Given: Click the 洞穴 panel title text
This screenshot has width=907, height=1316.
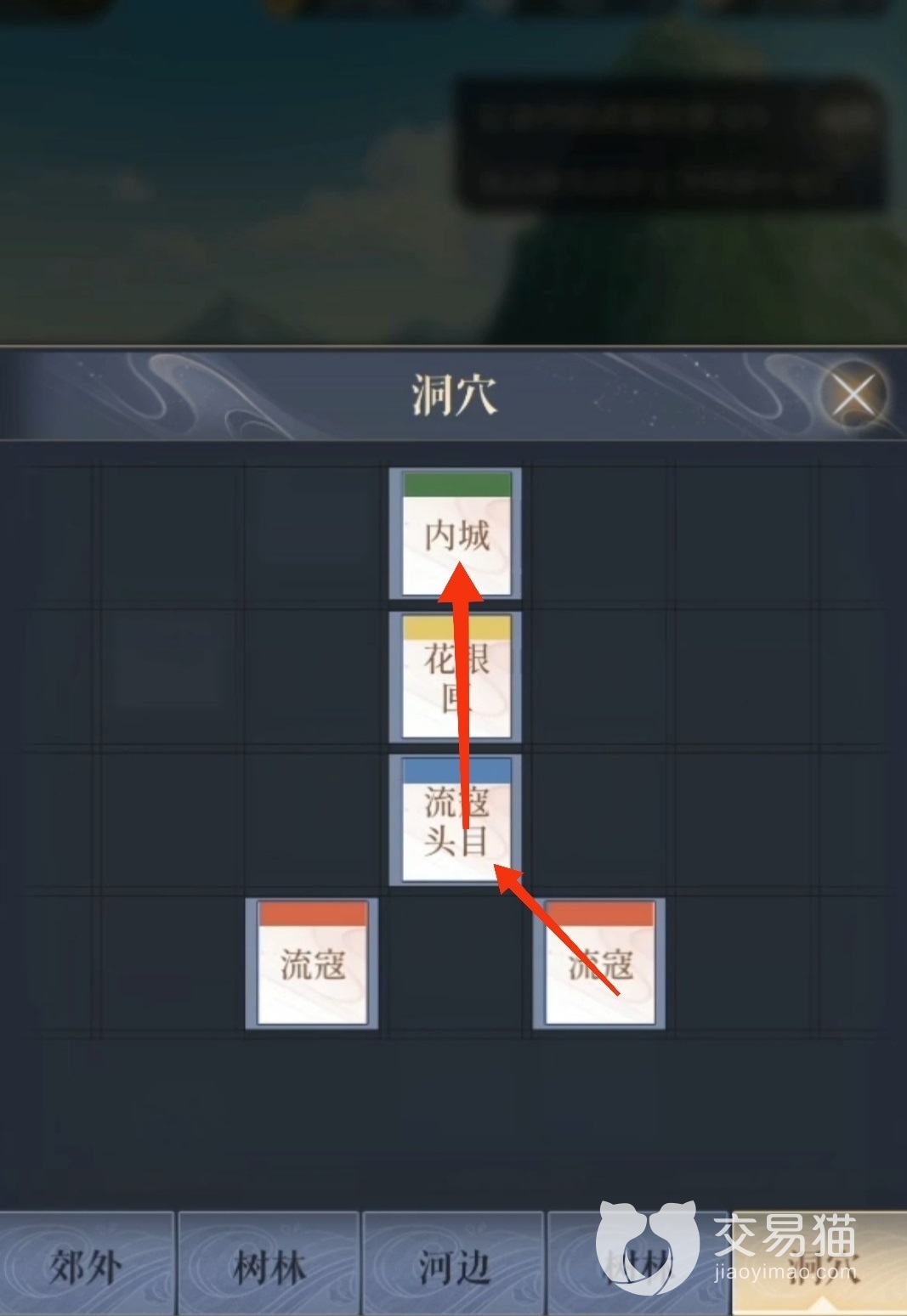Looking at the screenshot, I should click(x=454, y=395).
